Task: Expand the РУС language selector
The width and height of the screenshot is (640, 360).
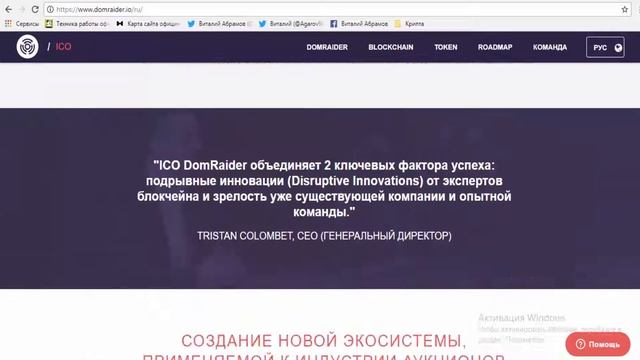Action: [x=605, y=47]
